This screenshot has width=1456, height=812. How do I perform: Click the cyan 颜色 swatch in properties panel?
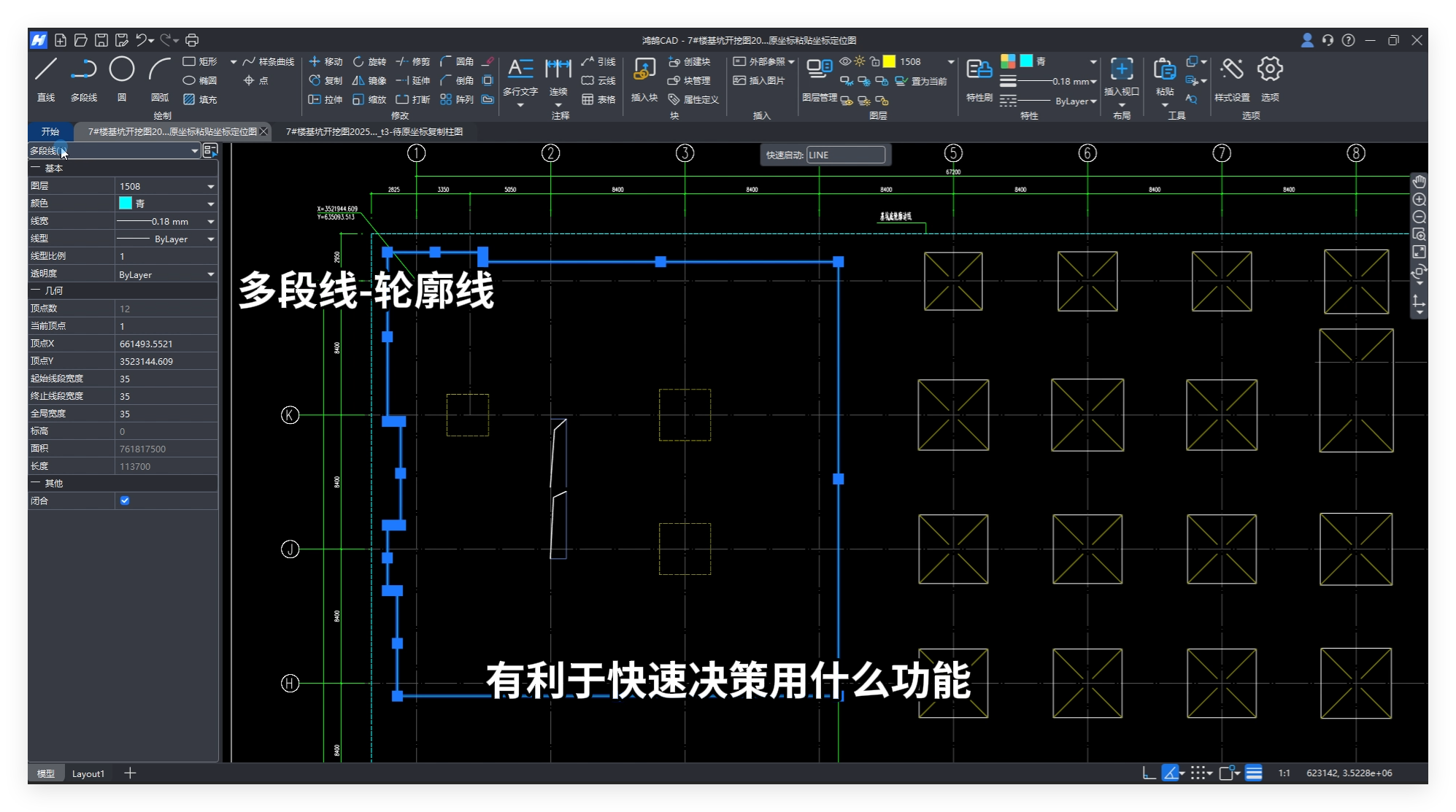coord(126,204)
